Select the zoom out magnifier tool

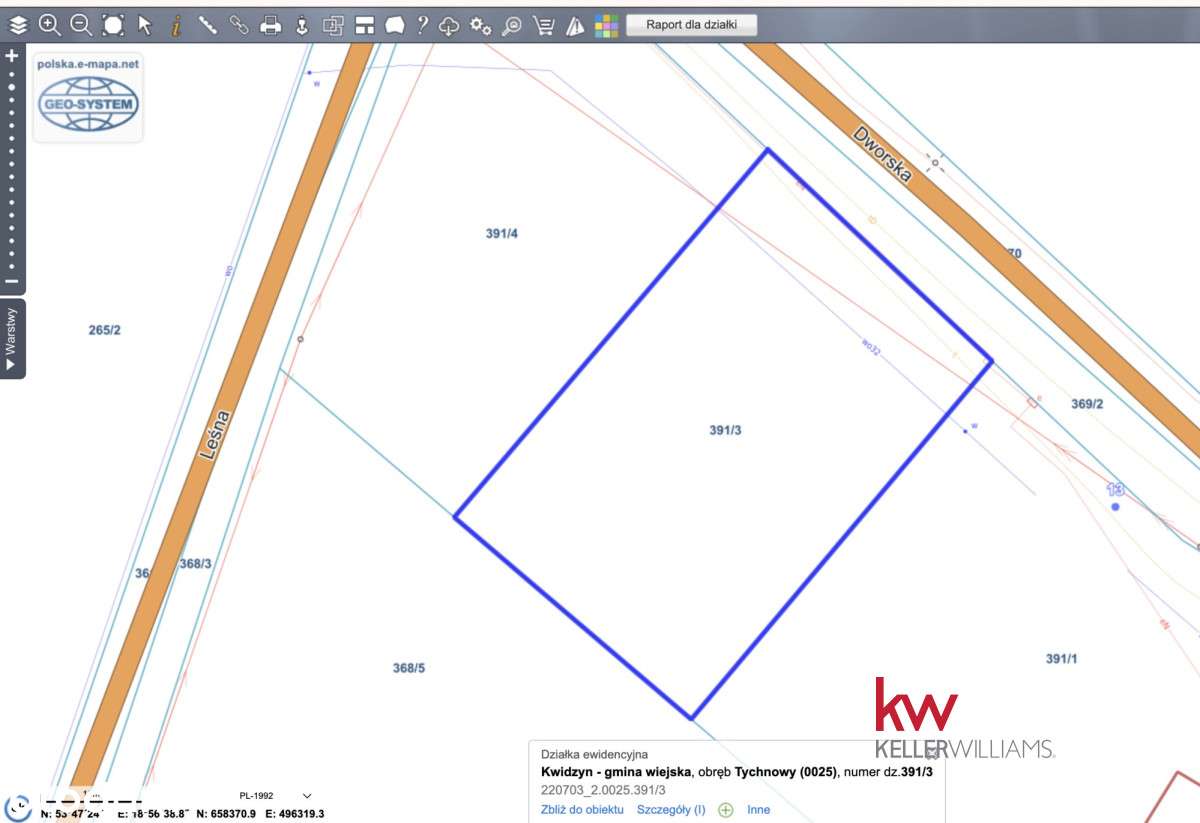point(81,25)
